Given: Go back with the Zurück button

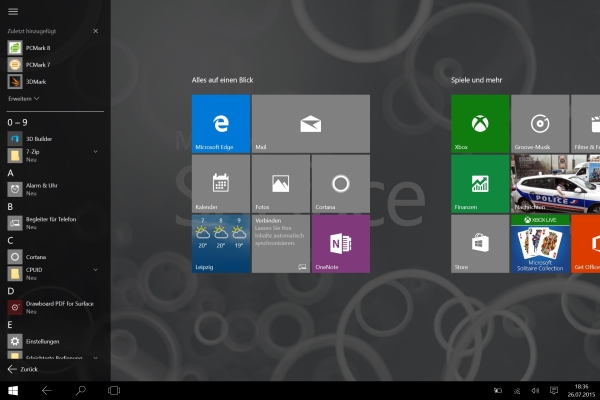Looking at the screenshot, I should (x=23, y=369).
